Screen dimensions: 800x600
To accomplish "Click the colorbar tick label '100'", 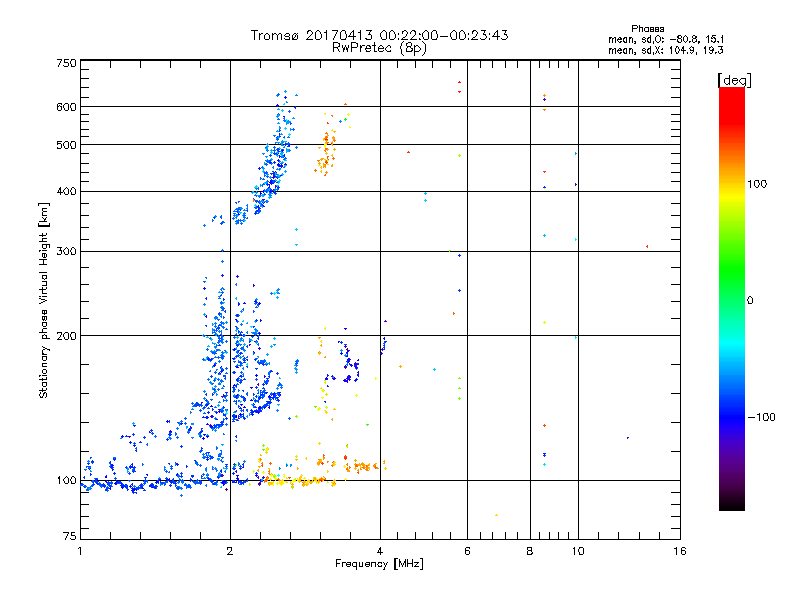I will 757,184.
